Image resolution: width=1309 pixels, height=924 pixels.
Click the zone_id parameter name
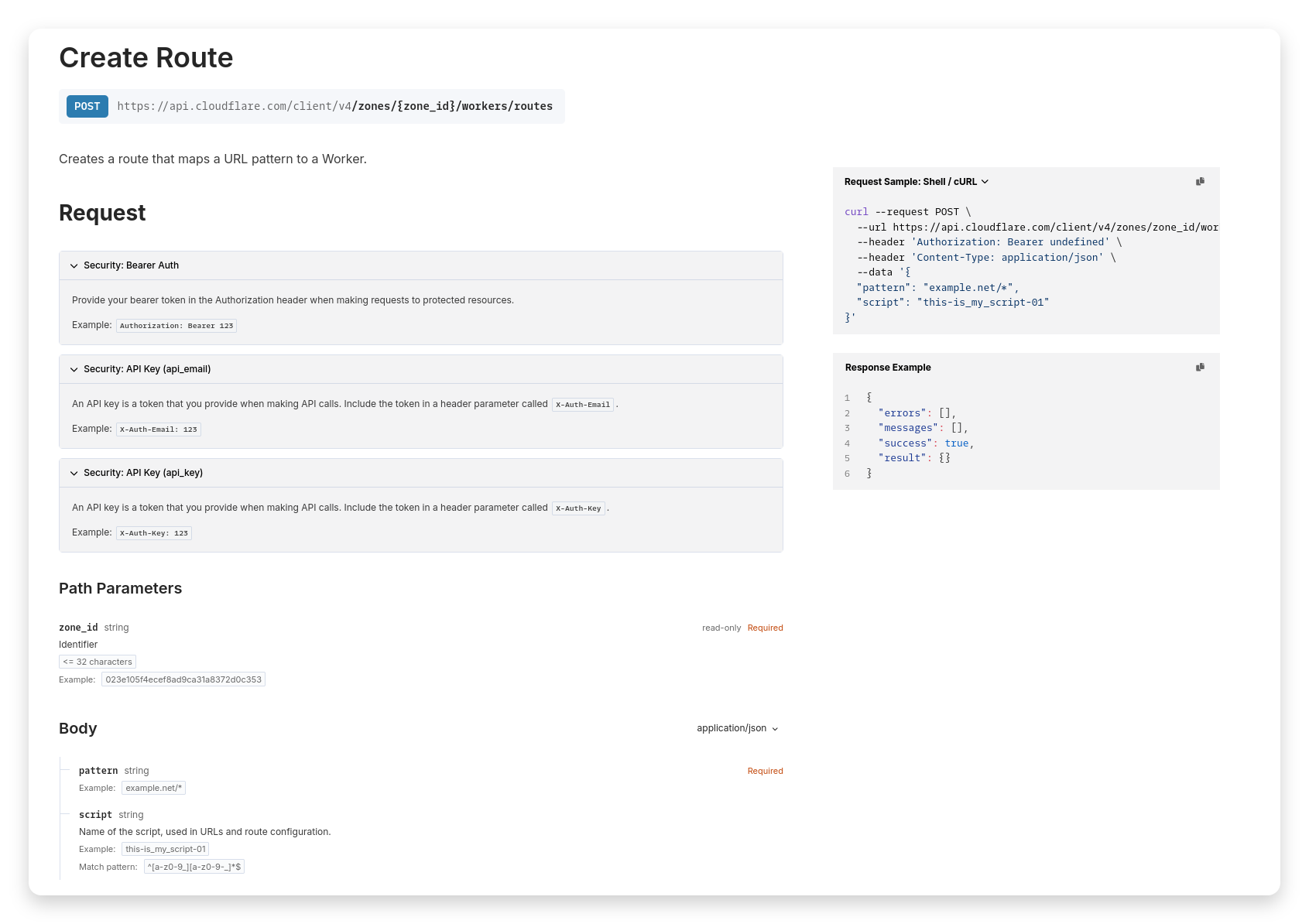tap(78, 628)
